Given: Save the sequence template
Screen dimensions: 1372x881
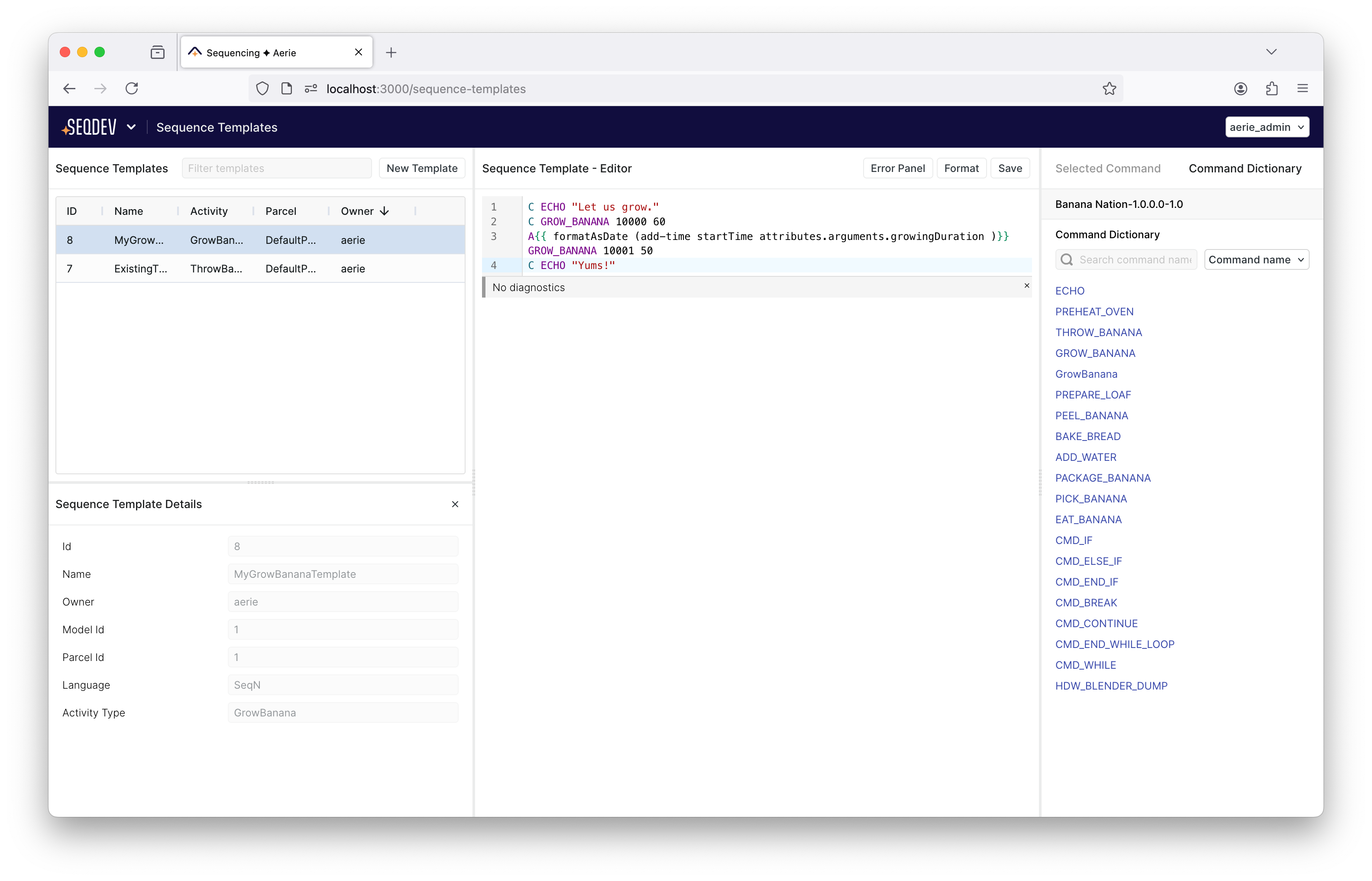Looking at the screenshot, I should click(1010, 168).
